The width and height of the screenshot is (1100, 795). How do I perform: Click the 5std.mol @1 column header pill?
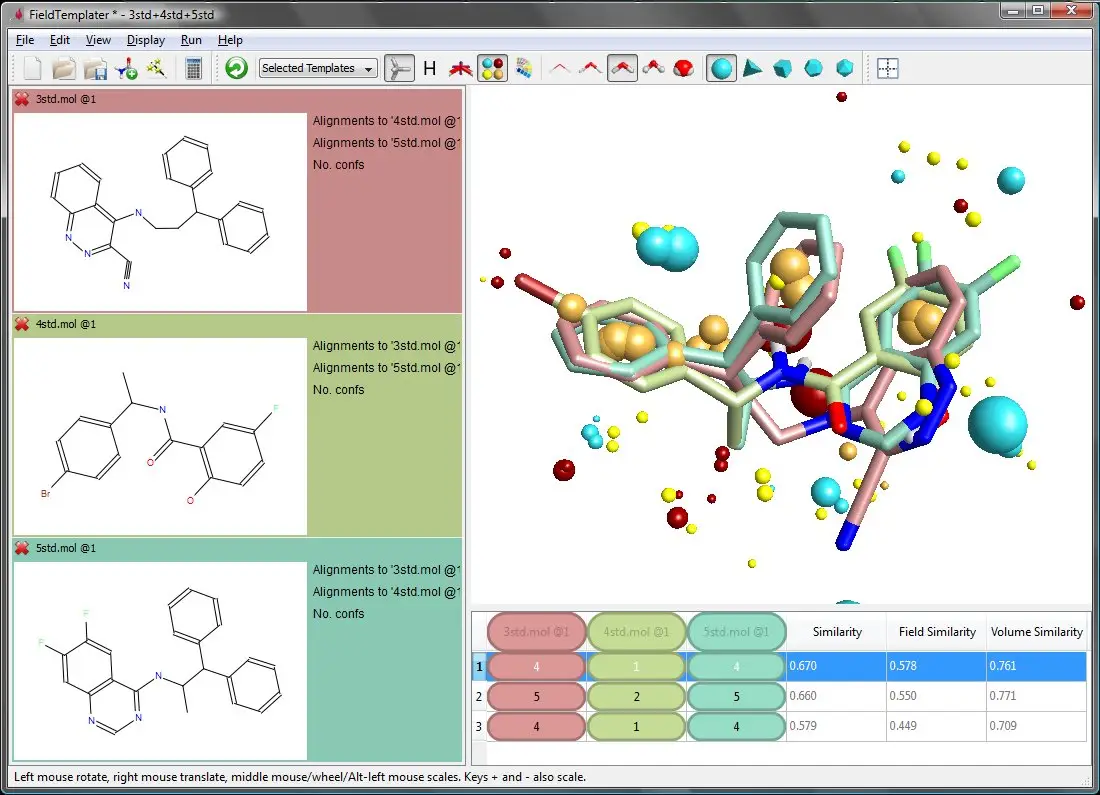click(x=737, y=632)
